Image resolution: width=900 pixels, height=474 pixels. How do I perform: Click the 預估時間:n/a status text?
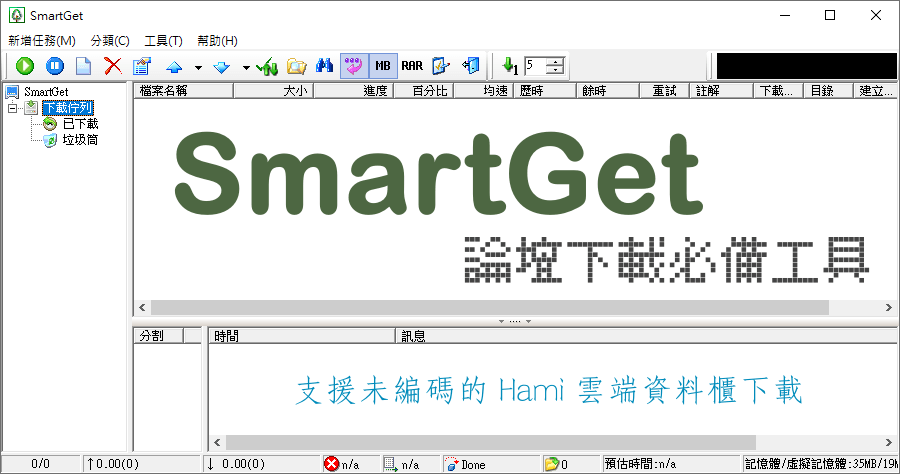[x=640, y=464]
